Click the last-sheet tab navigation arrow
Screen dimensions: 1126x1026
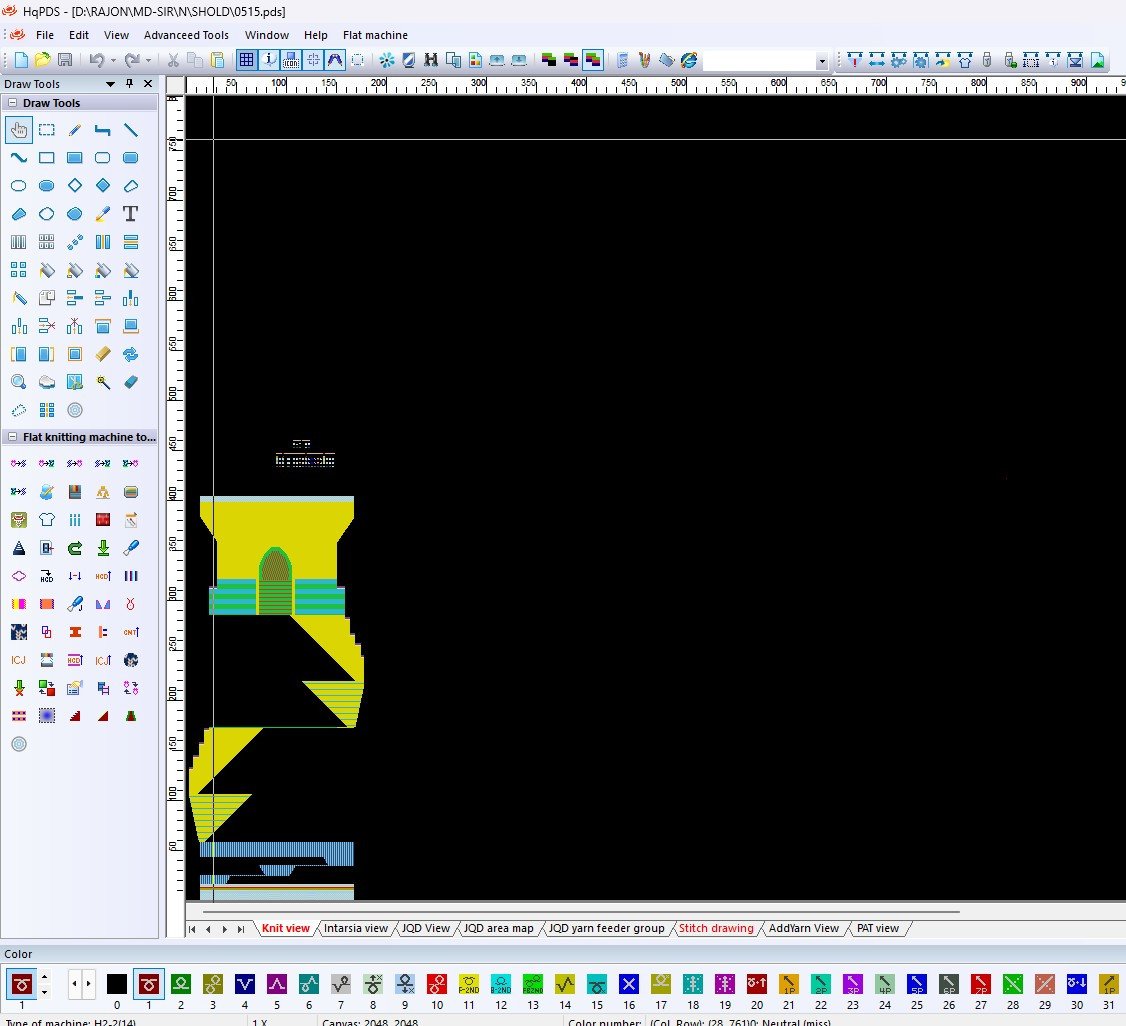pos(240,929)
